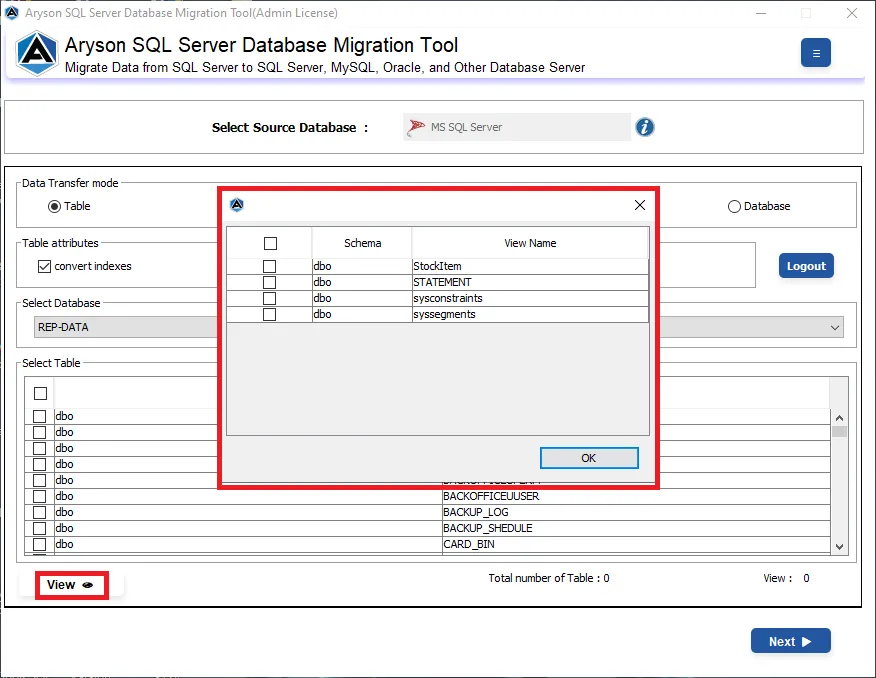Check the StockItem view checkbox
876x678 pixels.
[269, 266]
